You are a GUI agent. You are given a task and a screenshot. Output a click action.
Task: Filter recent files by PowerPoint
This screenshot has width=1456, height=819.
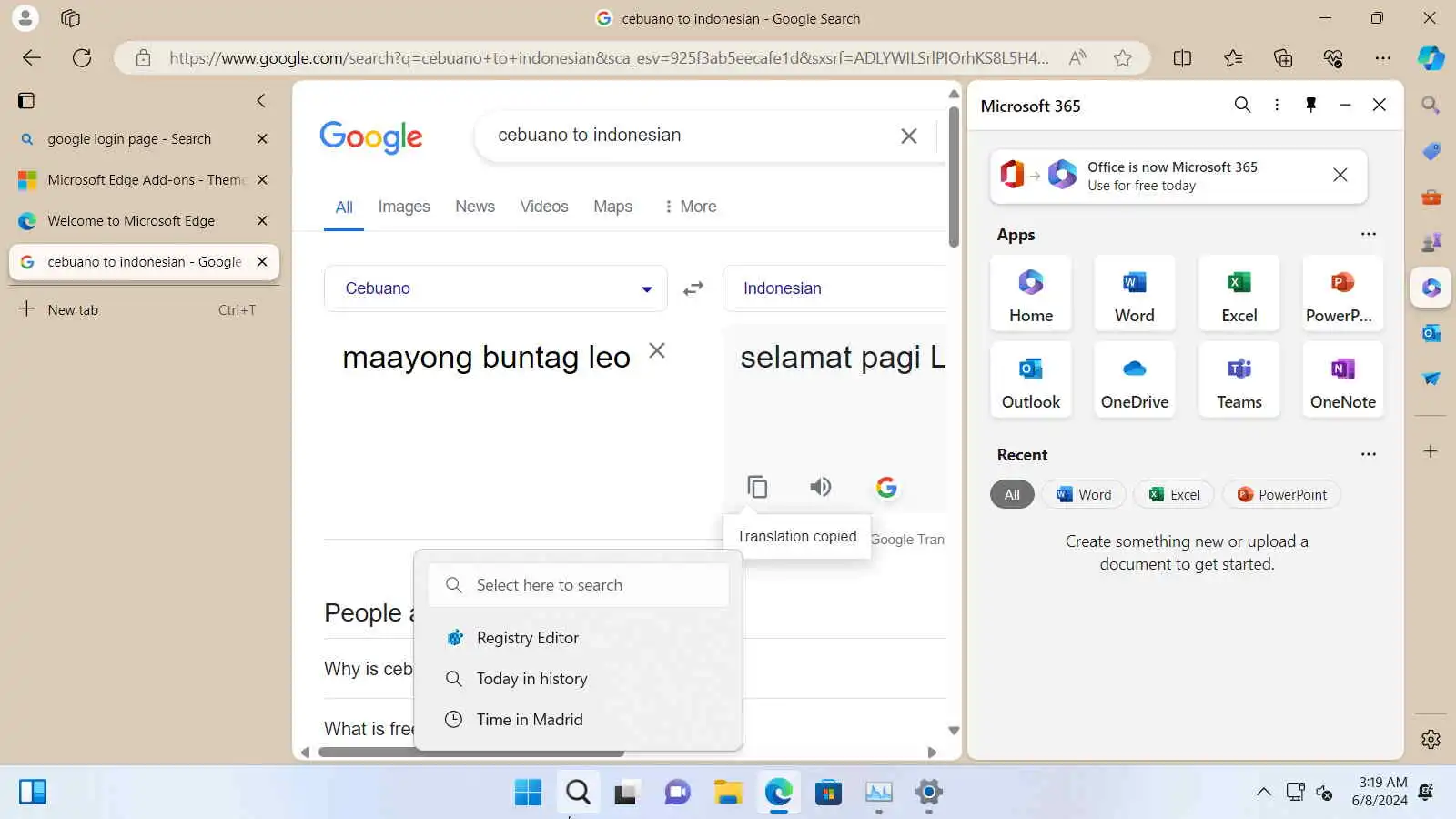point(1281,494)
